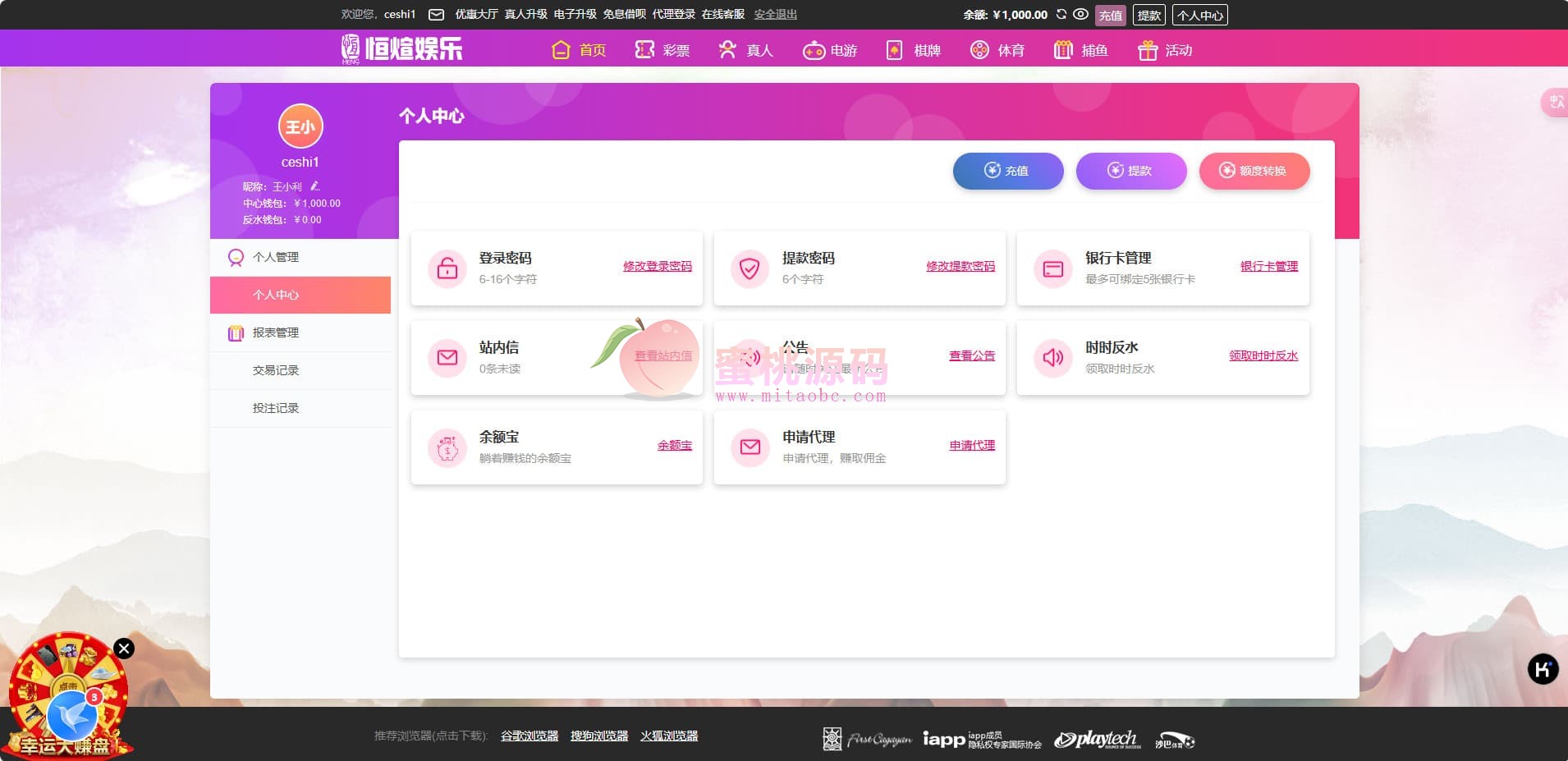This screenshot has width=1568, height=761.
Task: Click the translate icon on right edge
Action: pyautogui.click(x=1556, y=103)
